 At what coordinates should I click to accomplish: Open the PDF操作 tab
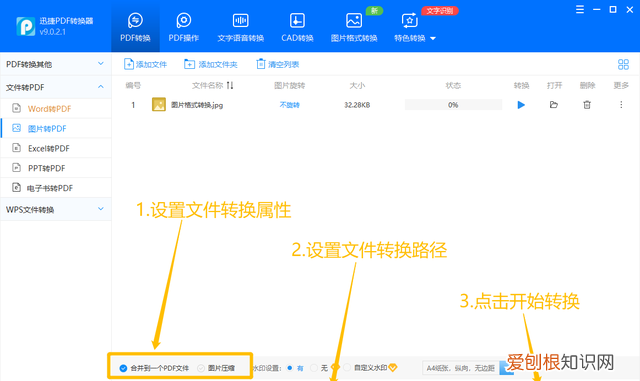184,27
